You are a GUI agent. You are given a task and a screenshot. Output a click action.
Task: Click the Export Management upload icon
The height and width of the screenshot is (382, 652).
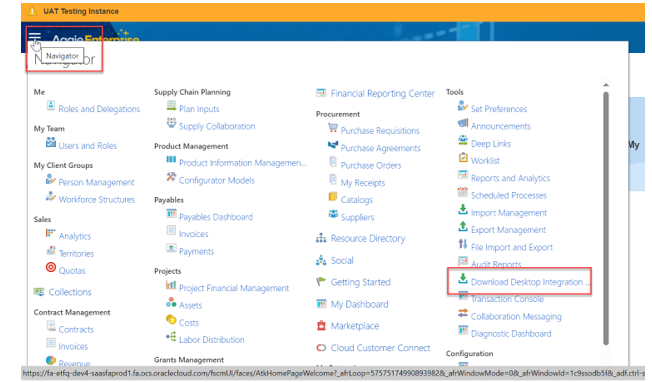coord(463,226)
